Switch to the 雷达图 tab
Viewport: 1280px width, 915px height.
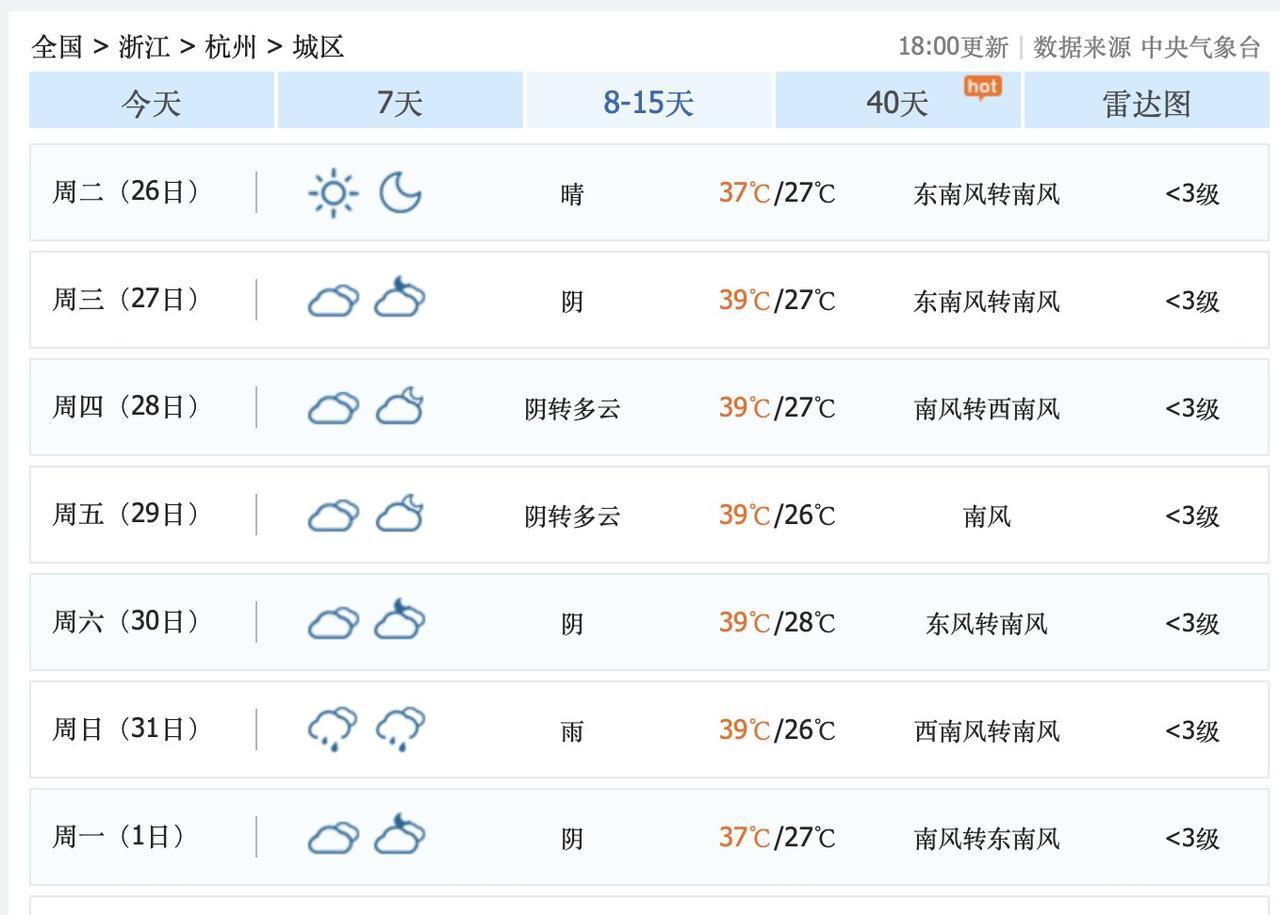[1146, 102]
